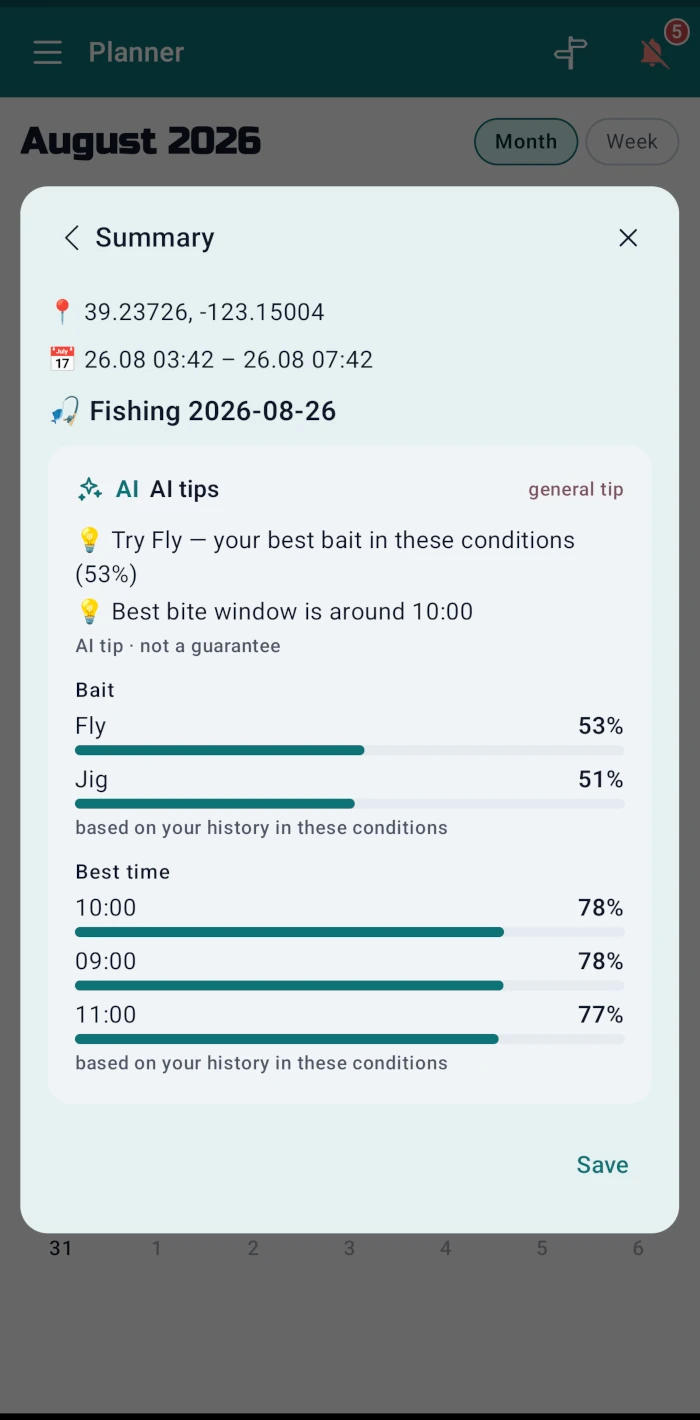Switch to Month view
This screenshot has height=1420, width=700.
[526, 141]
